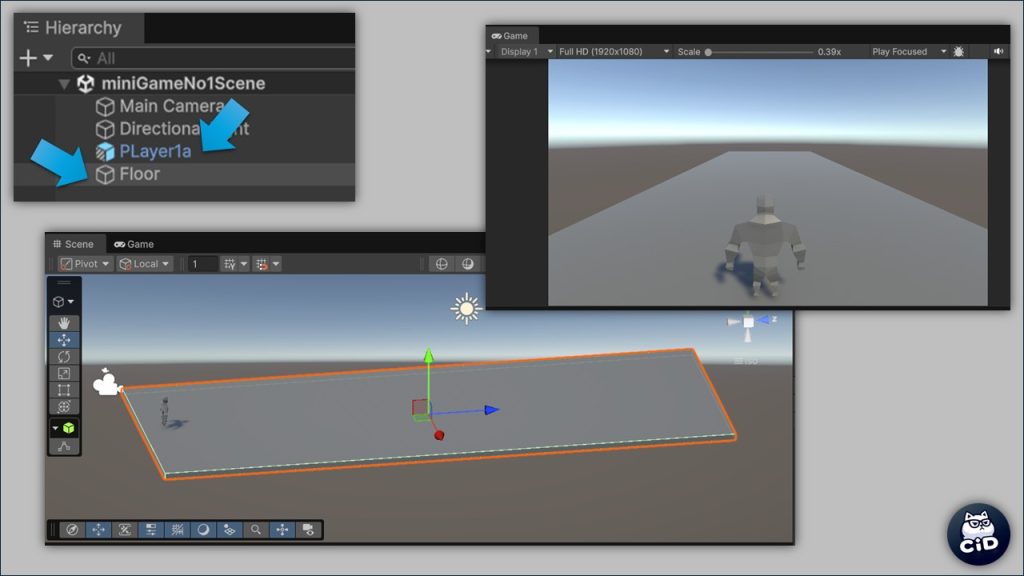Viewport: 1024px width, 576px height.
Task: Select the Rect transform tool
Action: [65, 390]
